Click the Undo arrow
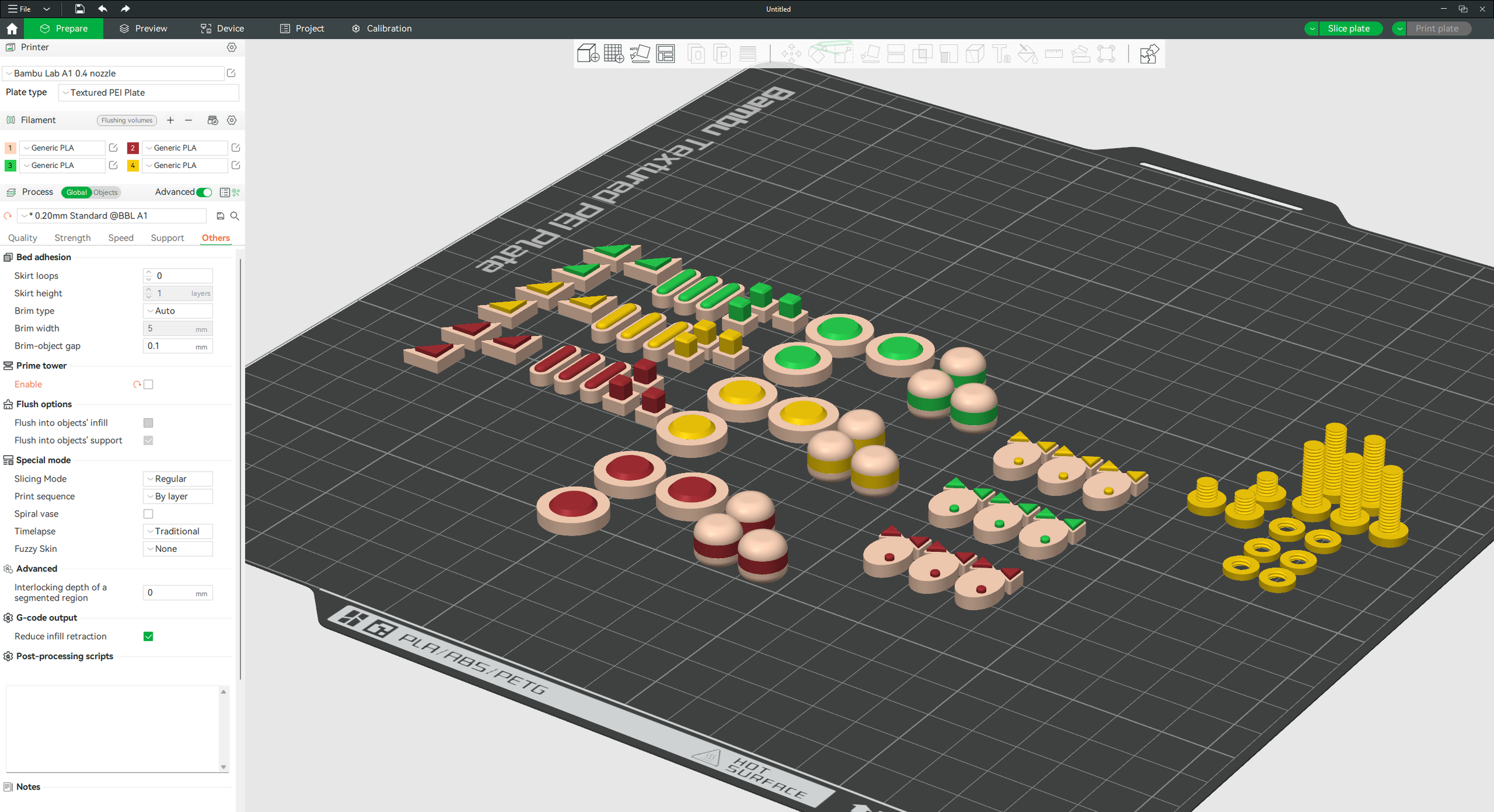 pos(103,9)
